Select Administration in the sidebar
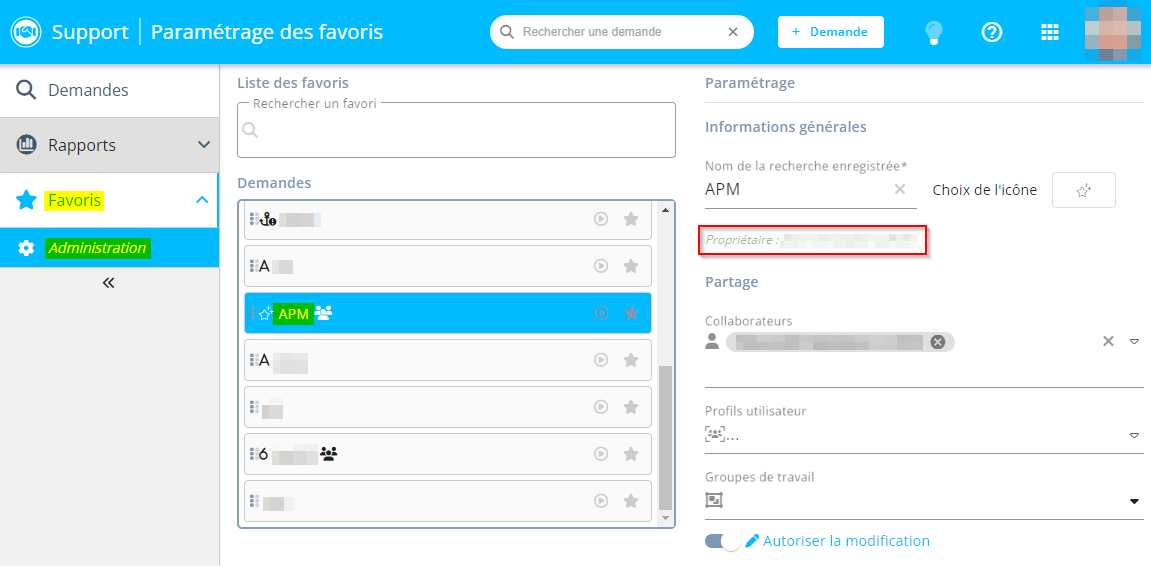 tap(97, 248)
